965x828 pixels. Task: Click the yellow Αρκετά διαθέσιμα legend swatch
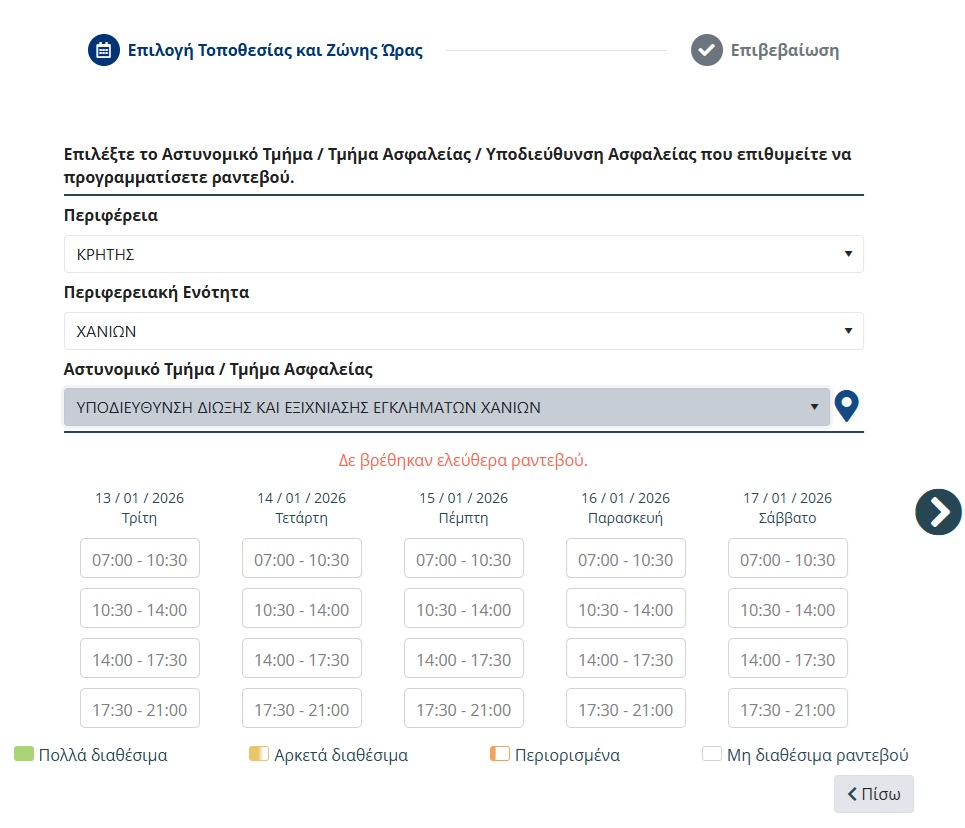point(259,754)
